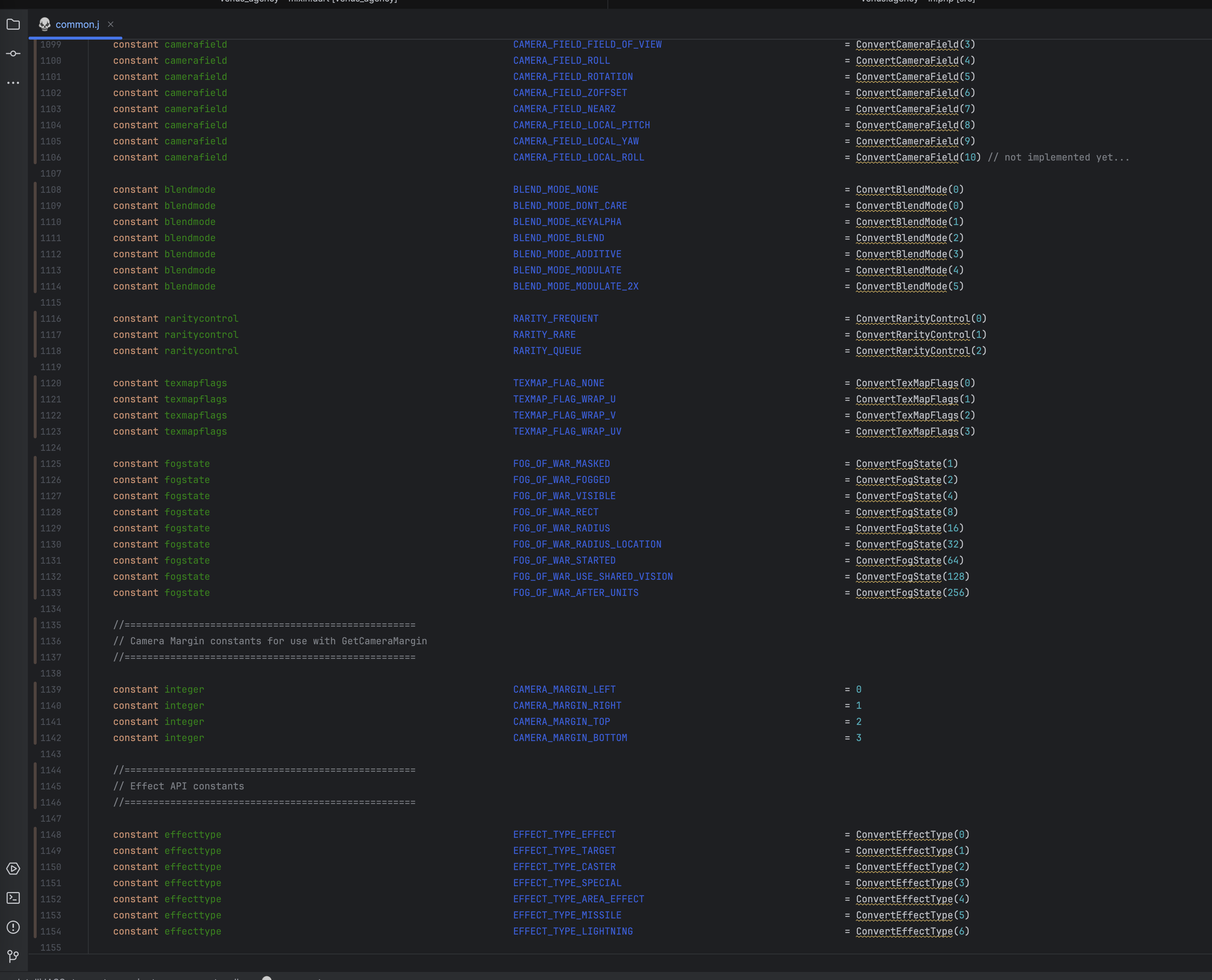
Task: Open the Project folder tool window
Action: (13, 24)
